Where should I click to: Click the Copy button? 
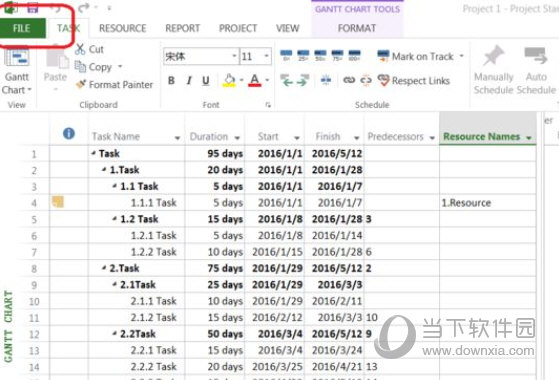(94, 67)
